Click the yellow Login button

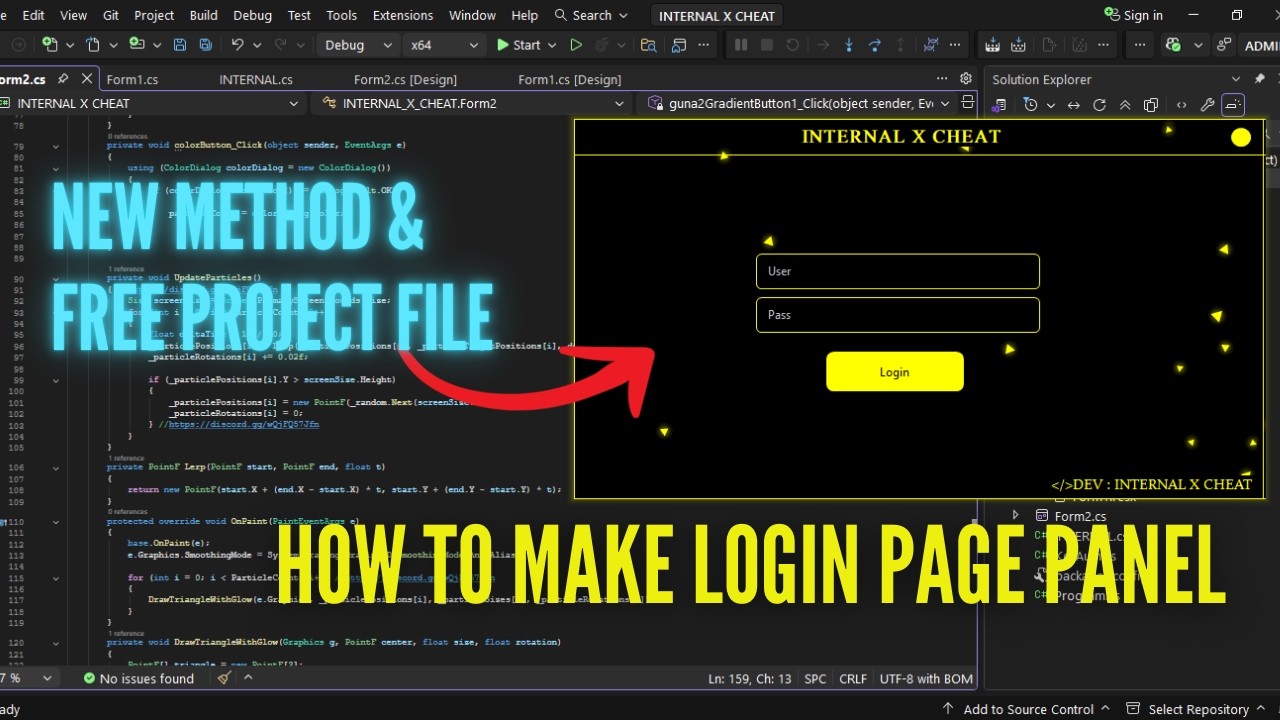[x=895, y=372]
